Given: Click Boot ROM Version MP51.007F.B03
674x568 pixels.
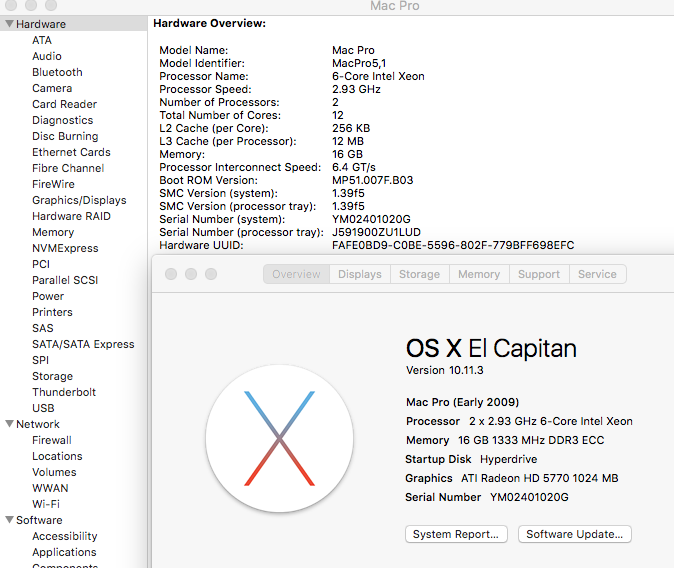Looking at the screenshot, I should [x=373, y=180].
